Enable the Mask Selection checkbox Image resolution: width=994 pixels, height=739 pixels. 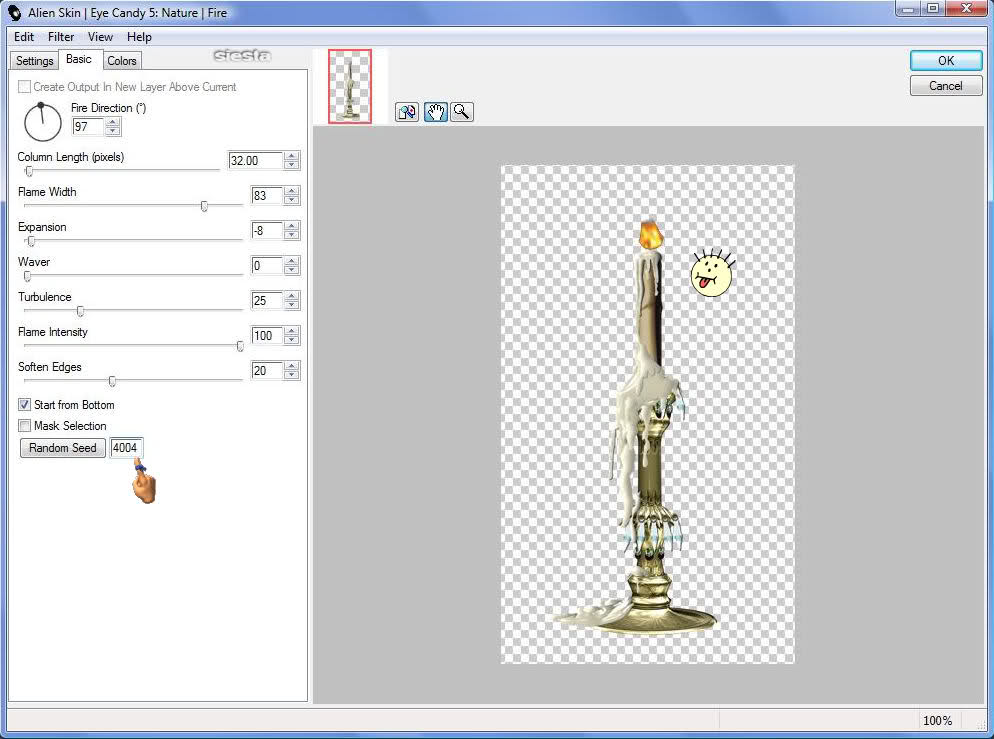coord(25,425)
